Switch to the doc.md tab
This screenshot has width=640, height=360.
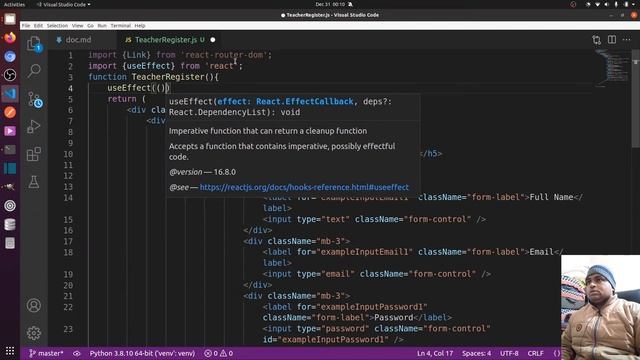tap(78, 40)
